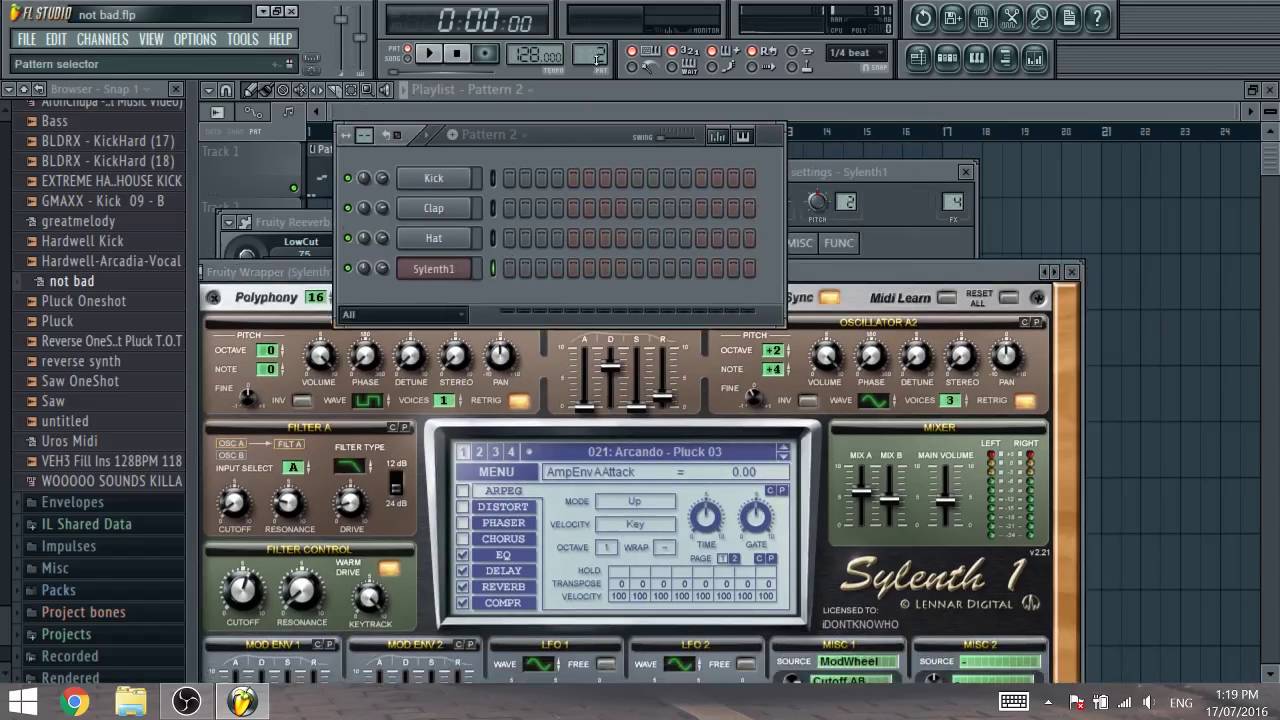Open the OPTIONS menu

pyautogui.click(x=195, y=39)
